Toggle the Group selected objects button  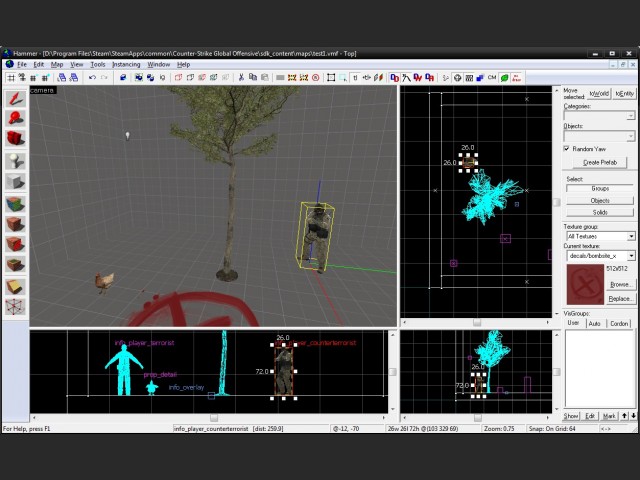tap(139, 78)
